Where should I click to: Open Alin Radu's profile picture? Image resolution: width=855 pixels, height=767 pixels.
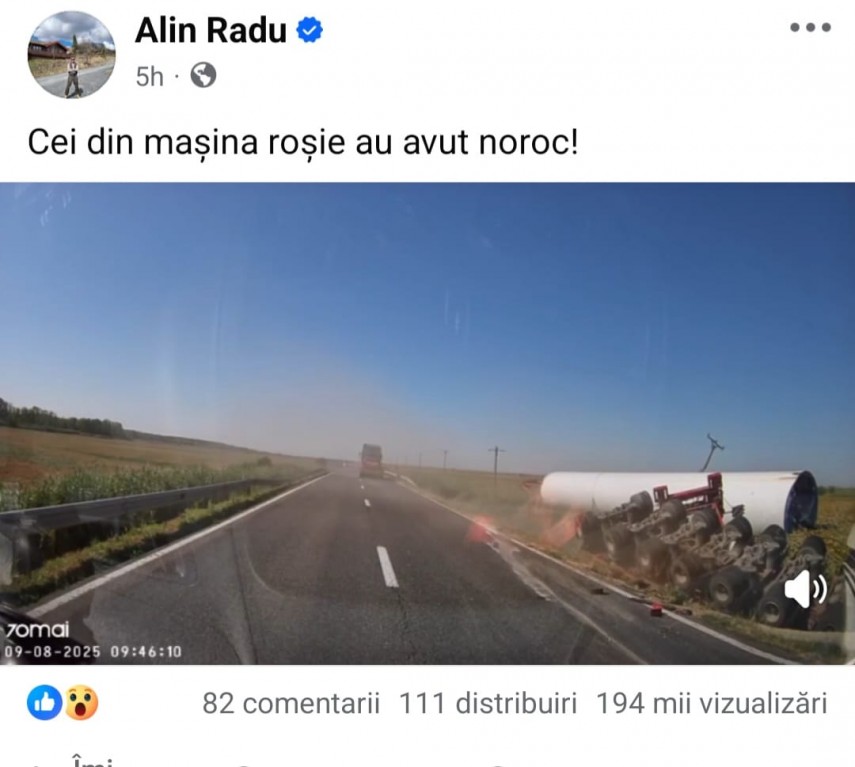(x=71, y=55)
